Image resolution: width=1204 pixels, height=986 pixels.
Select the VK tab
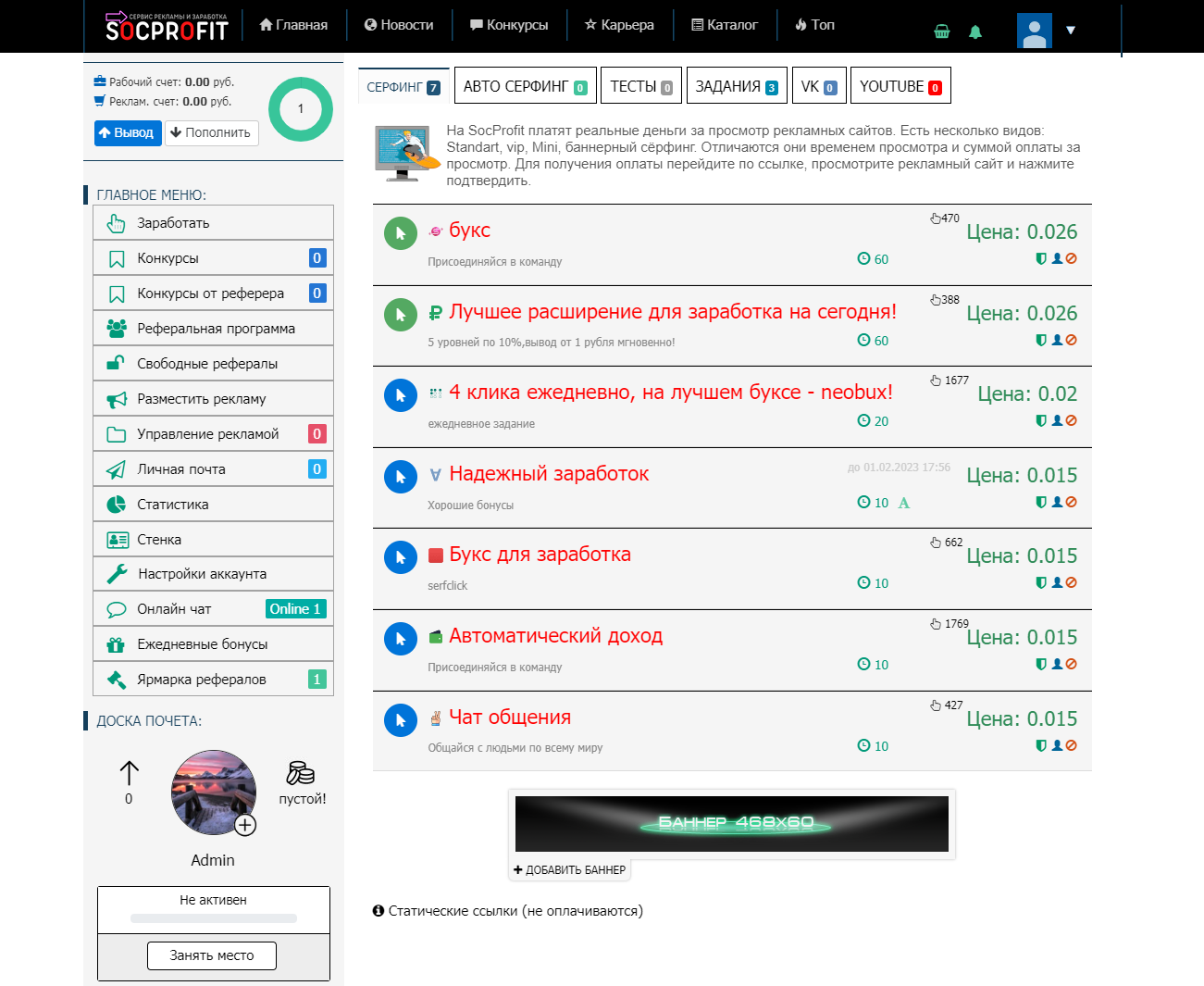tap(819, 86)
